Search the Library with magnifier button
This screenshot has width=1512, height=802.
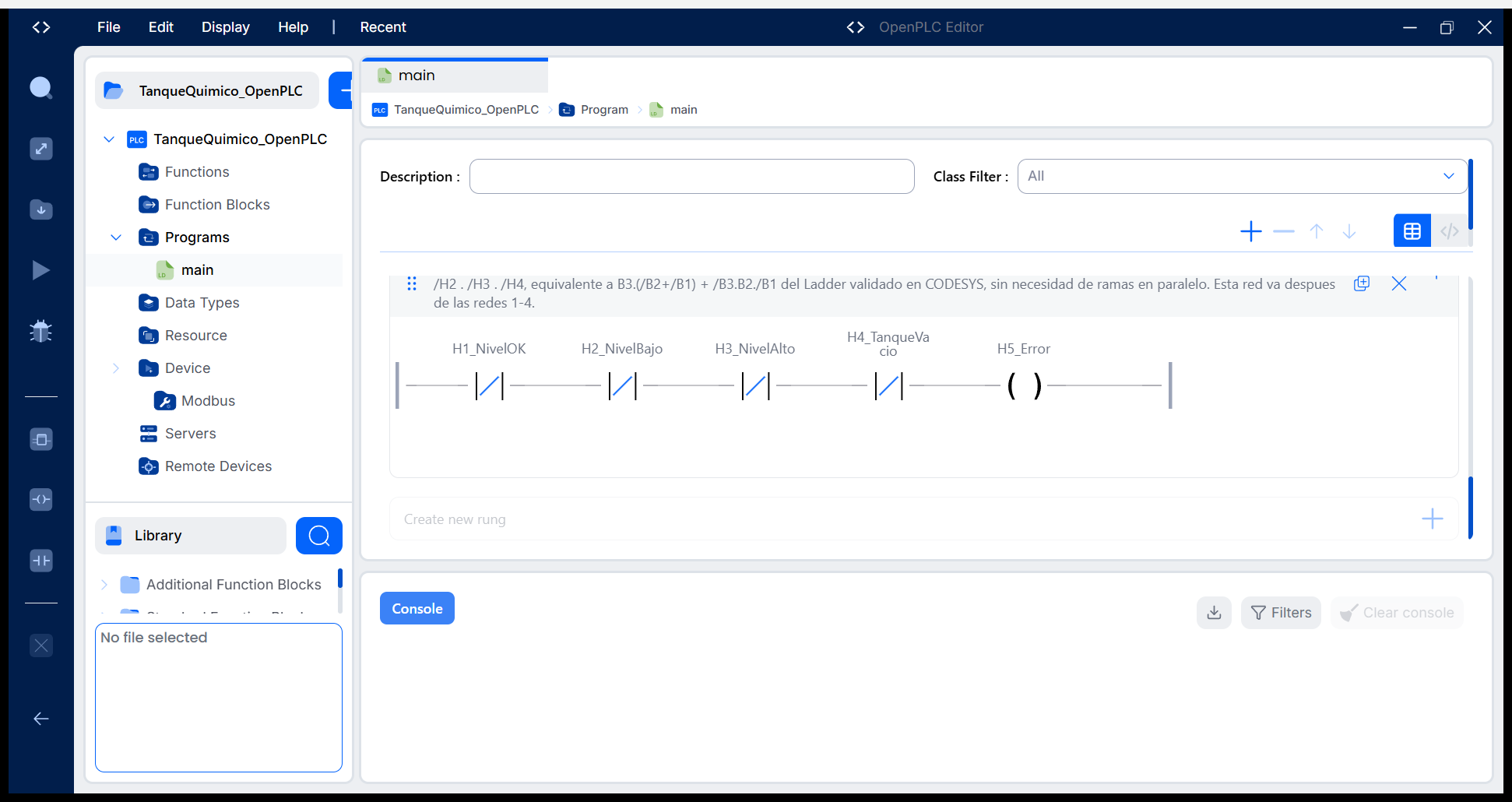[319, 536]
